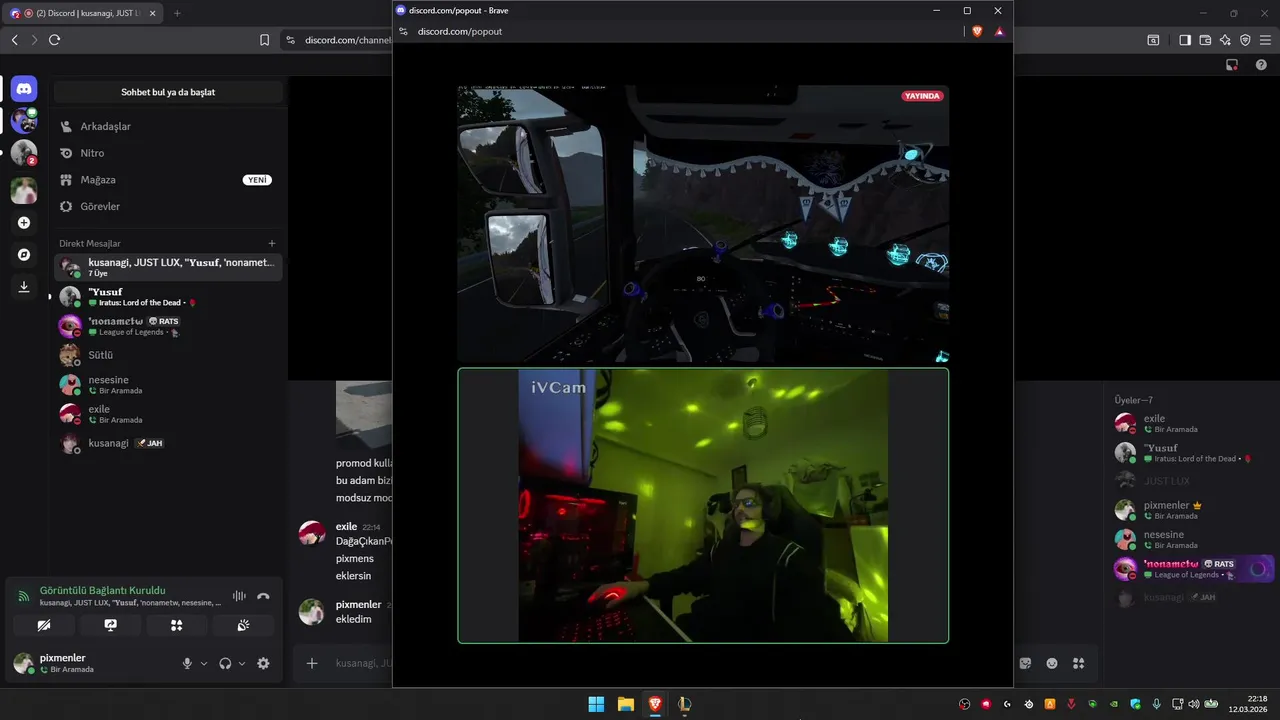Open Discord home direct messages icon

[24, 89]
